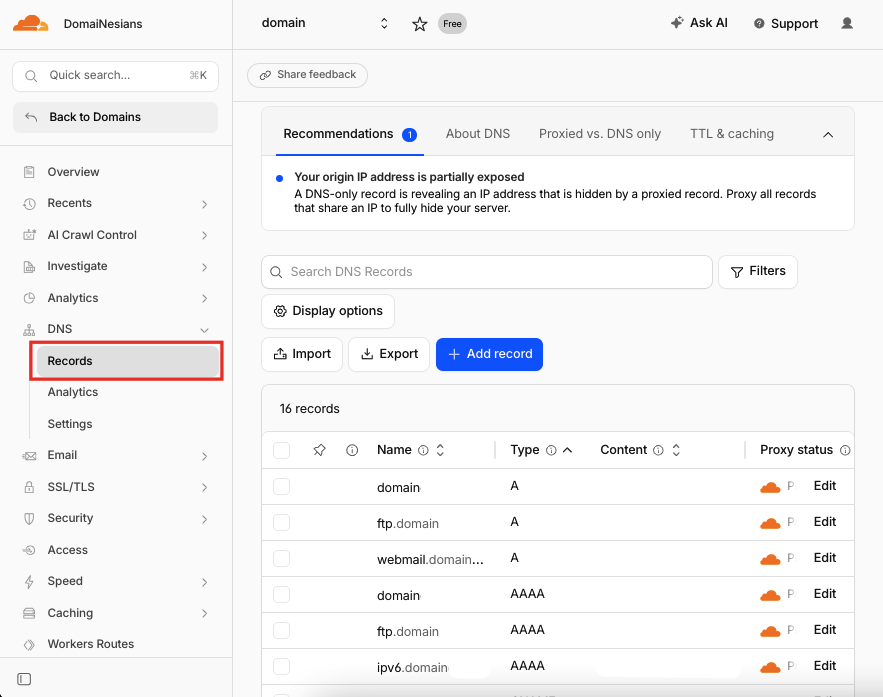Viewport: 883px width, 697px height.
Task: Click the Support question mark icon
Action: (759, 24)
